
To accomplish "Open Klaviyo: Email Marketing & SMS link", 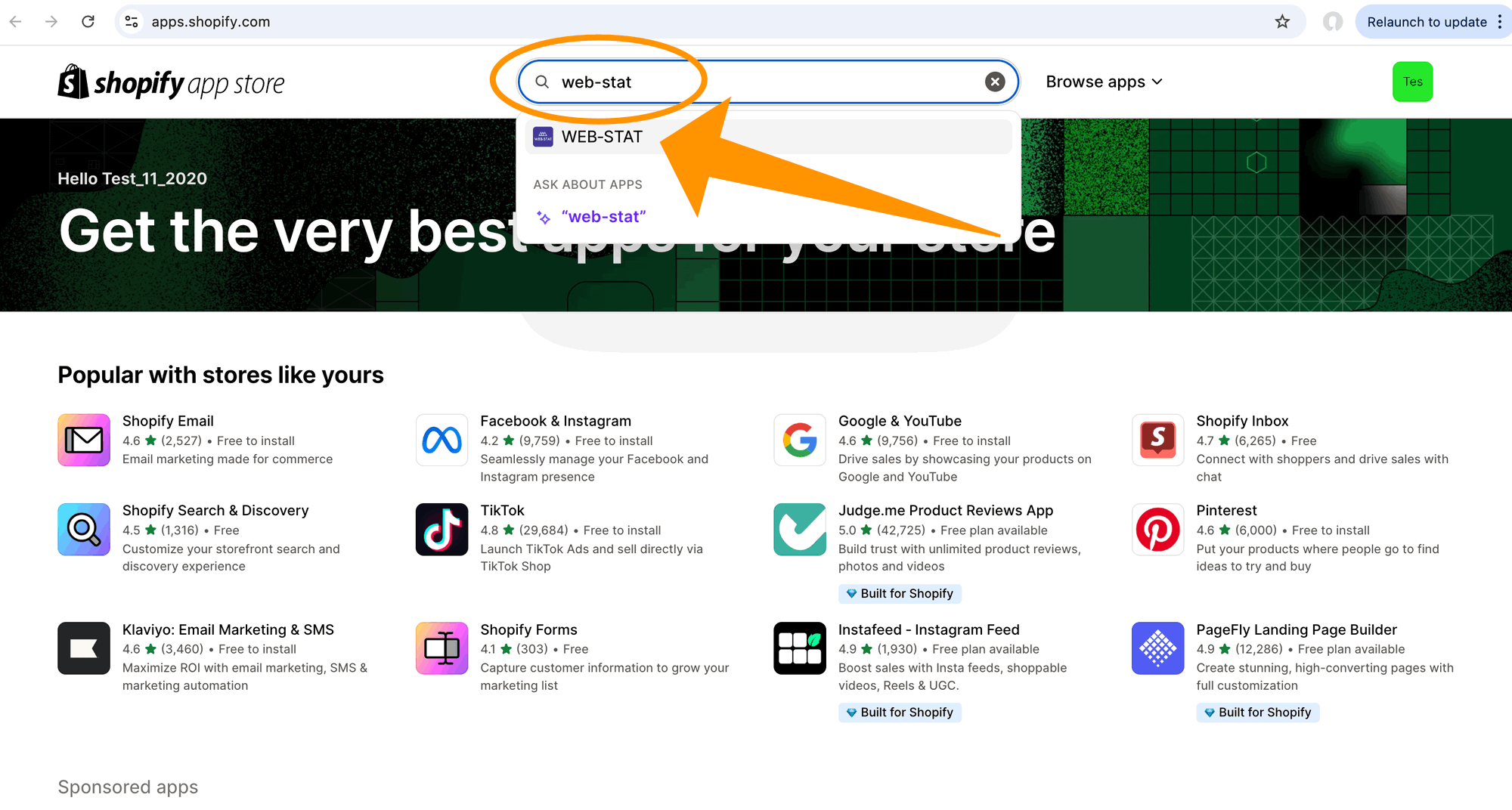I will click(228, 629).
